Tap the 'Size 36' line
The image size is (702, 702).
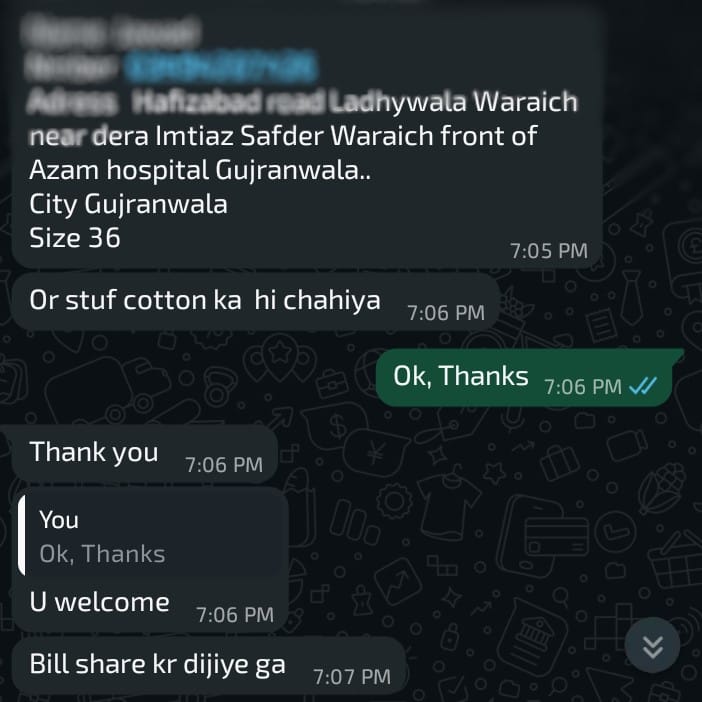[75, 237]
